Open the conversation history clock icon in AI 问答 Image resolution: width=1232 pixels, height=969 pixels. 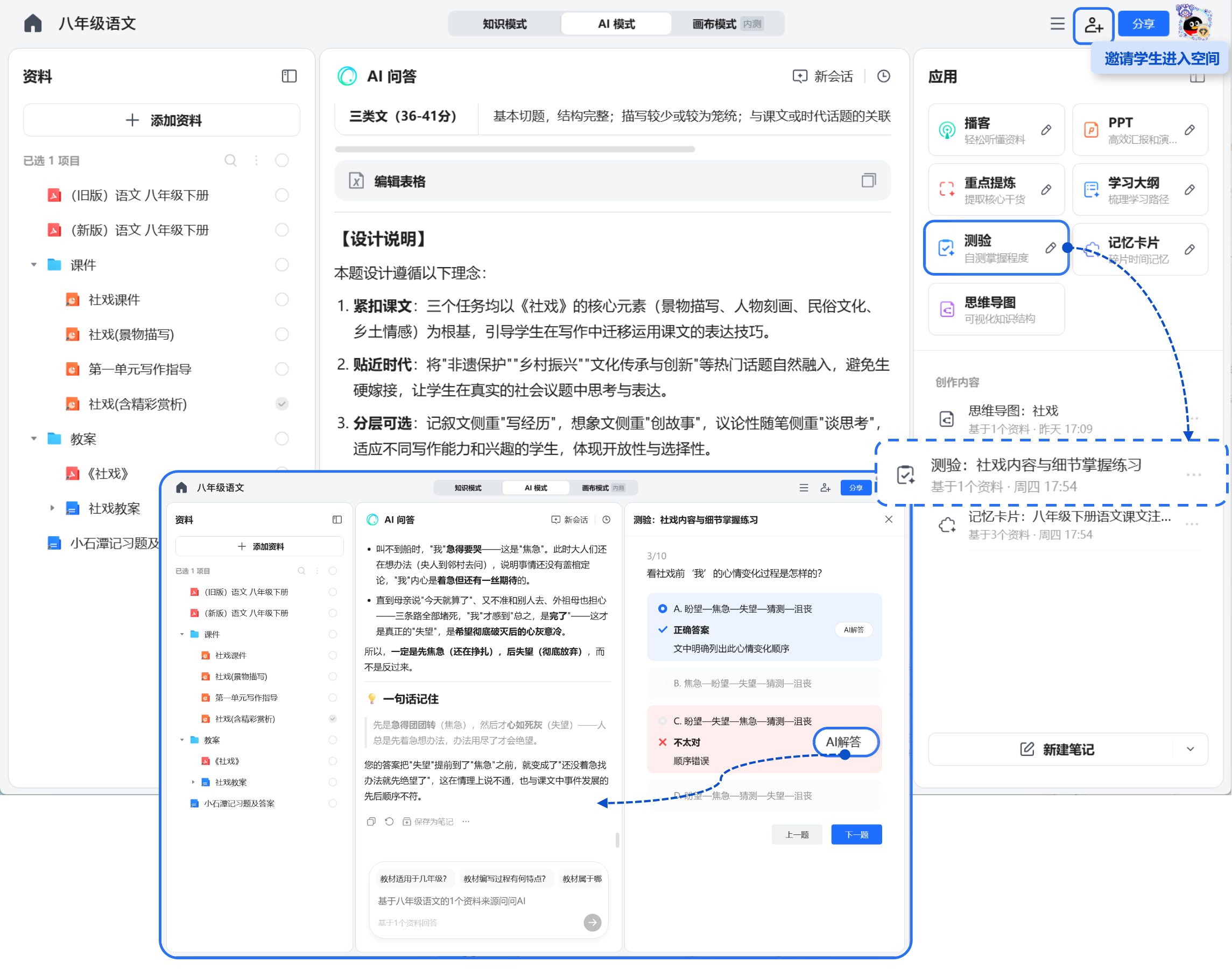click(884, 76)
